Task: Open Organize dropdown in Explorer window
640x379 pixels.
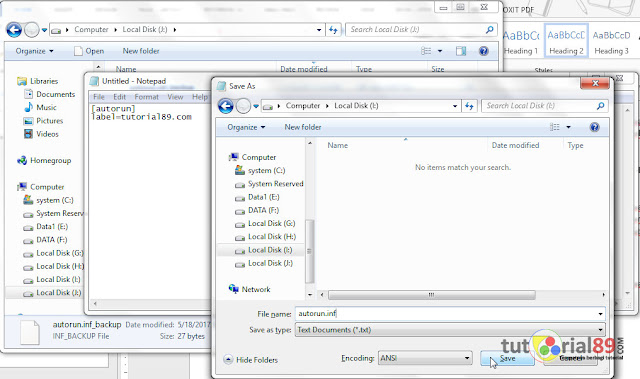Action: click(x=34, y=51)
